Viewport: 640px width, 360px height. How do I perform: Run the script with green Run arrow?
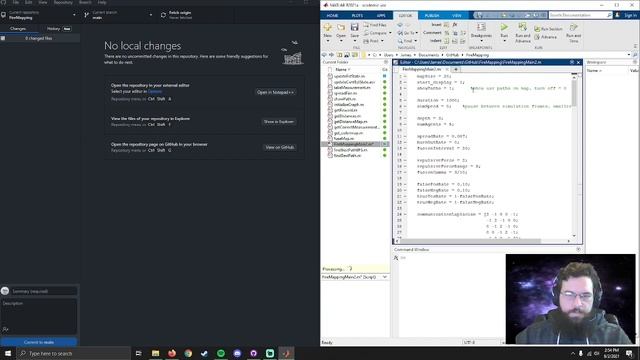(504, 27)
